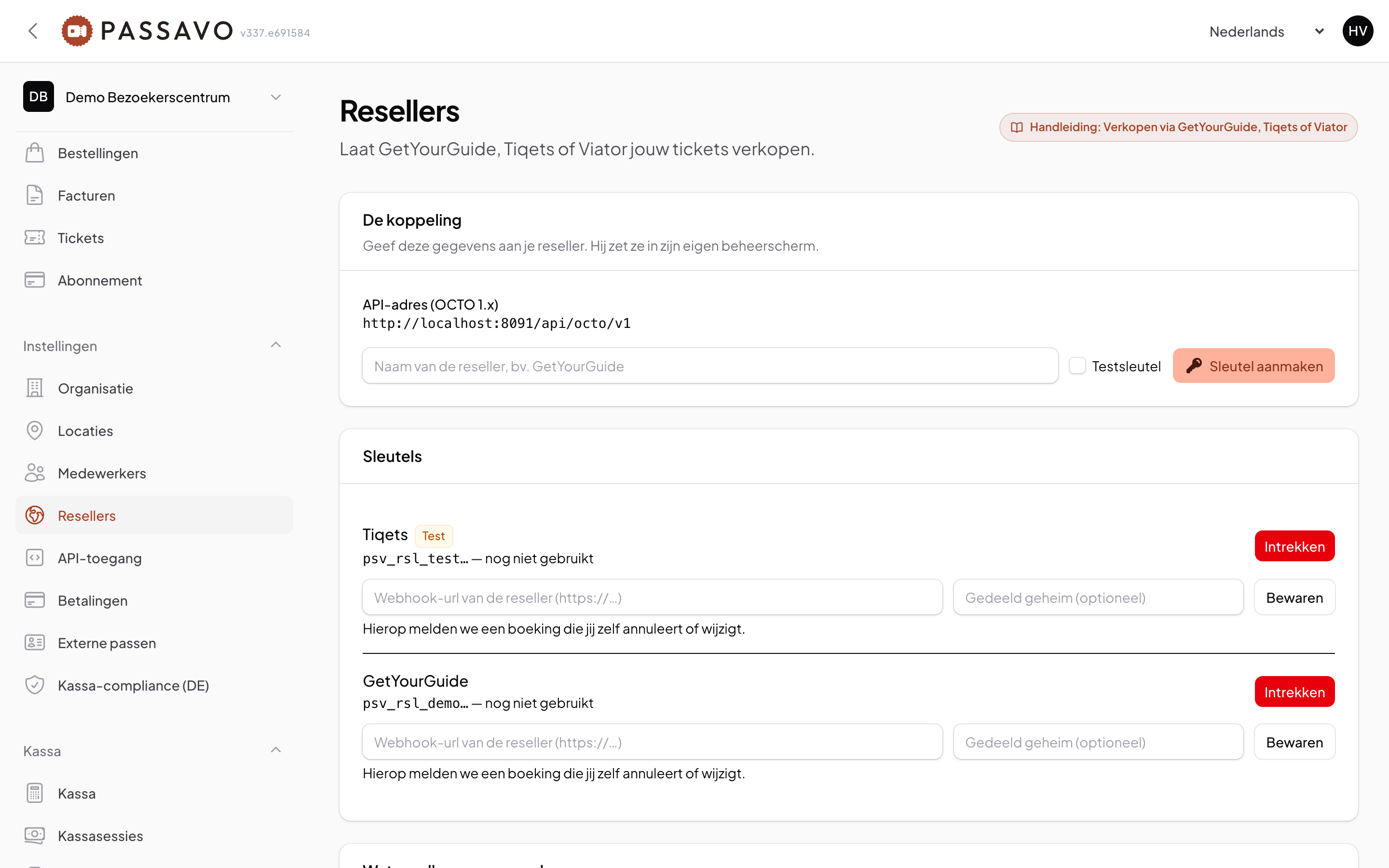The image size is (1389, 868).
Task: Click the Organisatie building icon
Action: (x=34, y=388)
